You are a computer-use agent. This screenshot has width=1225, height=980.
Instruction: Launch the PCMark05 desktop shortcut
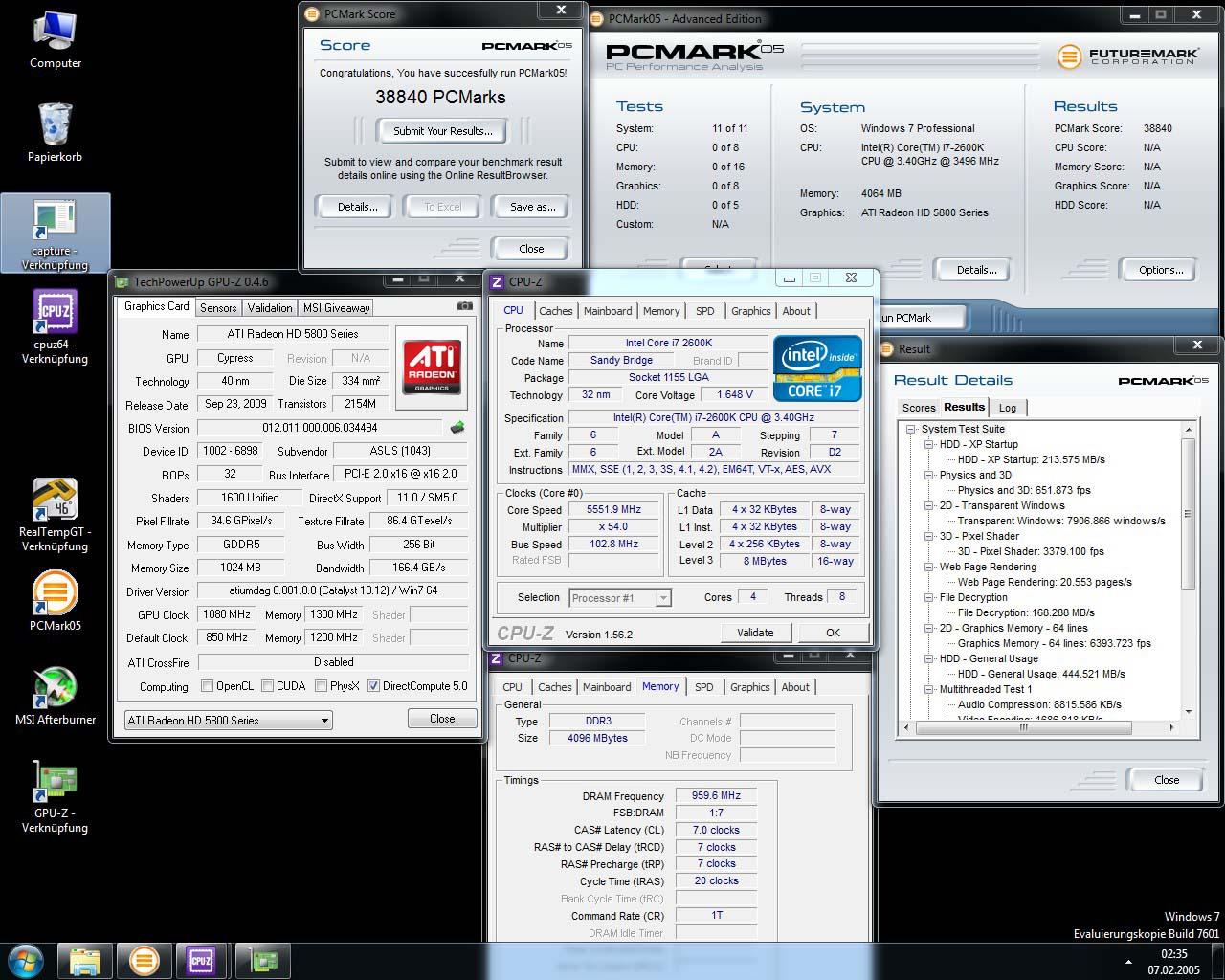pos(55,601)
